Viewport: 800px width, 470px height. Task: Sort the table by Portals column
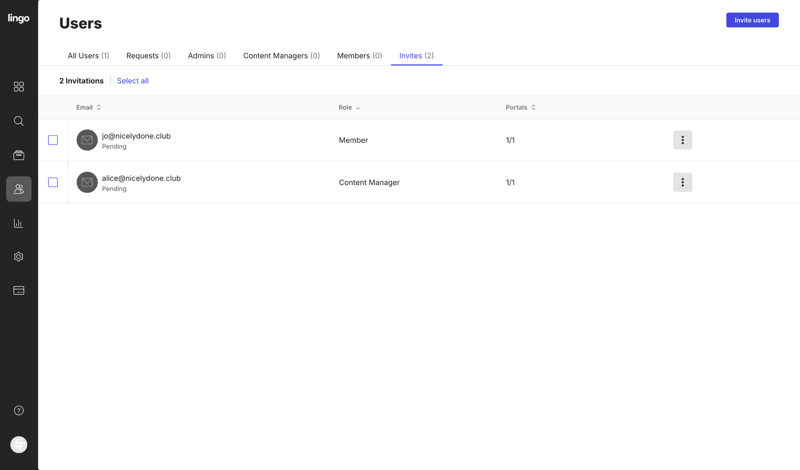(x=520, y=107)
